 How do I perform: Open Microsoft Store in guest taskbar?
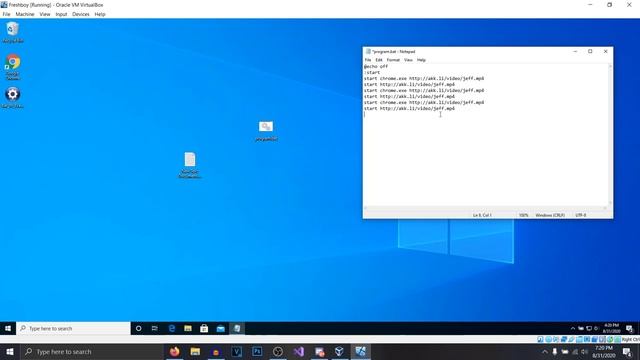coord(204,328)
